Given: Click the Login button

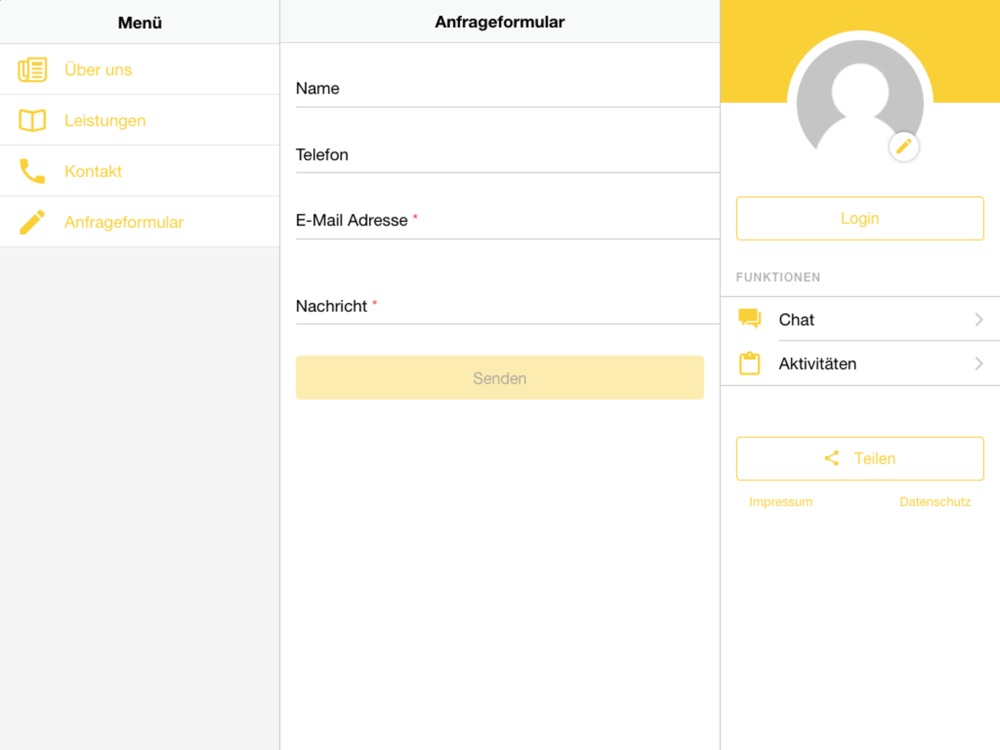Looking at the screenshot, I should click(x=860, y=218).
